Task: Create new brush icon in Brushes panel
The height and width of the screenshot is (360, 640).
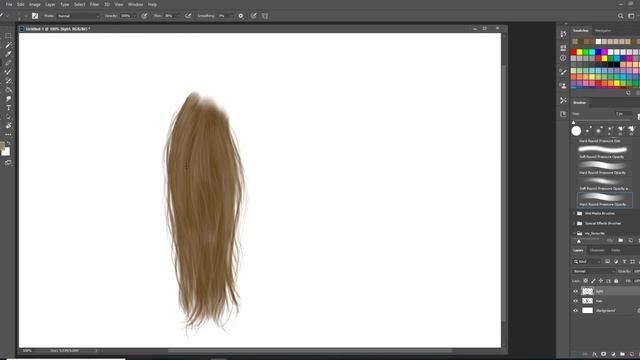Action: coord(631,240)
